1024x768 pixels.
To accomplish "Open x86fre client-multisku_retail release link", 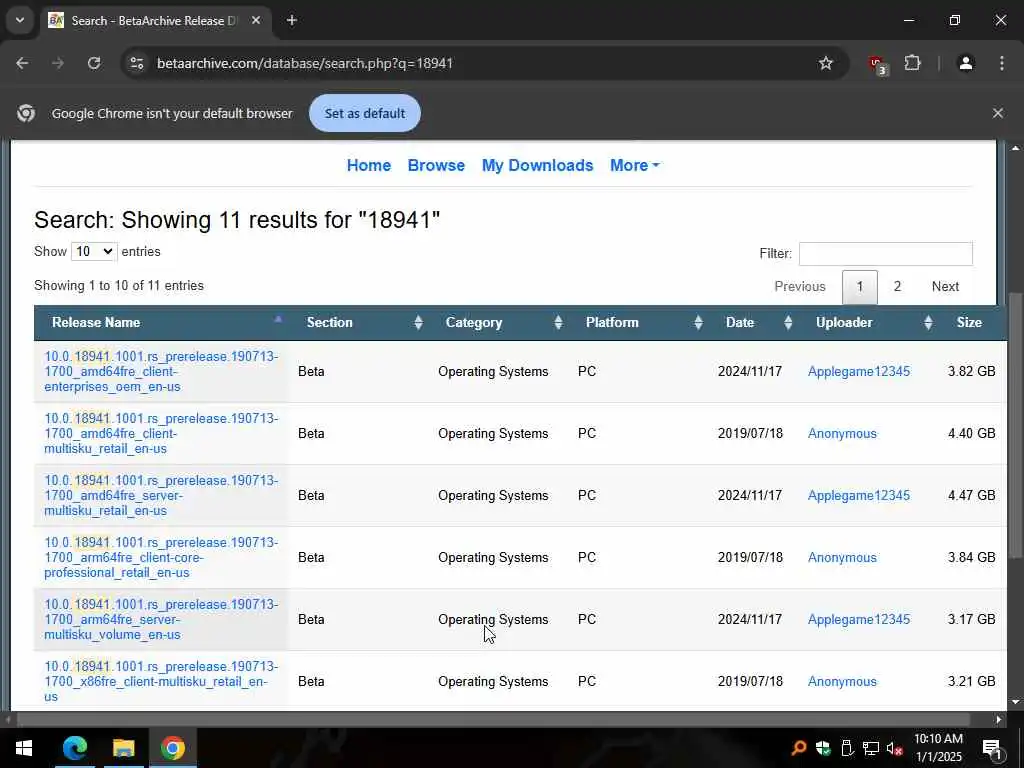I will coord(161,682).
